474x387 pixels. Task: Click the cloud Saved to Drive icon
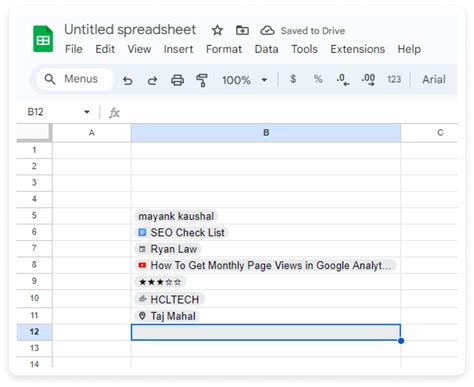[x=267, y=30]
